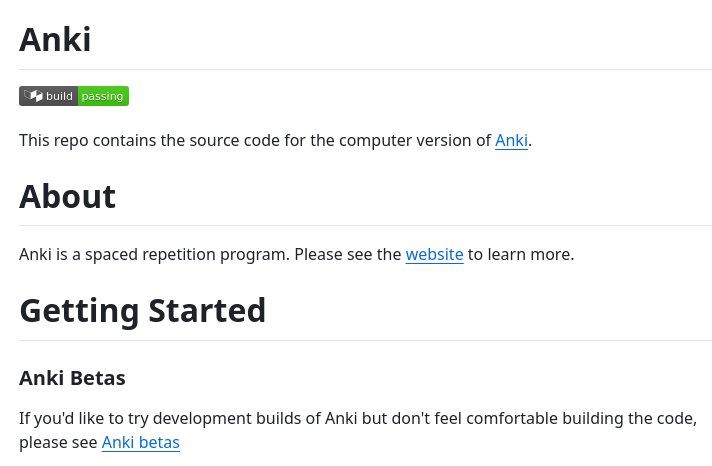Screen dimensions: 712x466
Task: Open the "Anki" link in the repo description
Action: point(511,140)
